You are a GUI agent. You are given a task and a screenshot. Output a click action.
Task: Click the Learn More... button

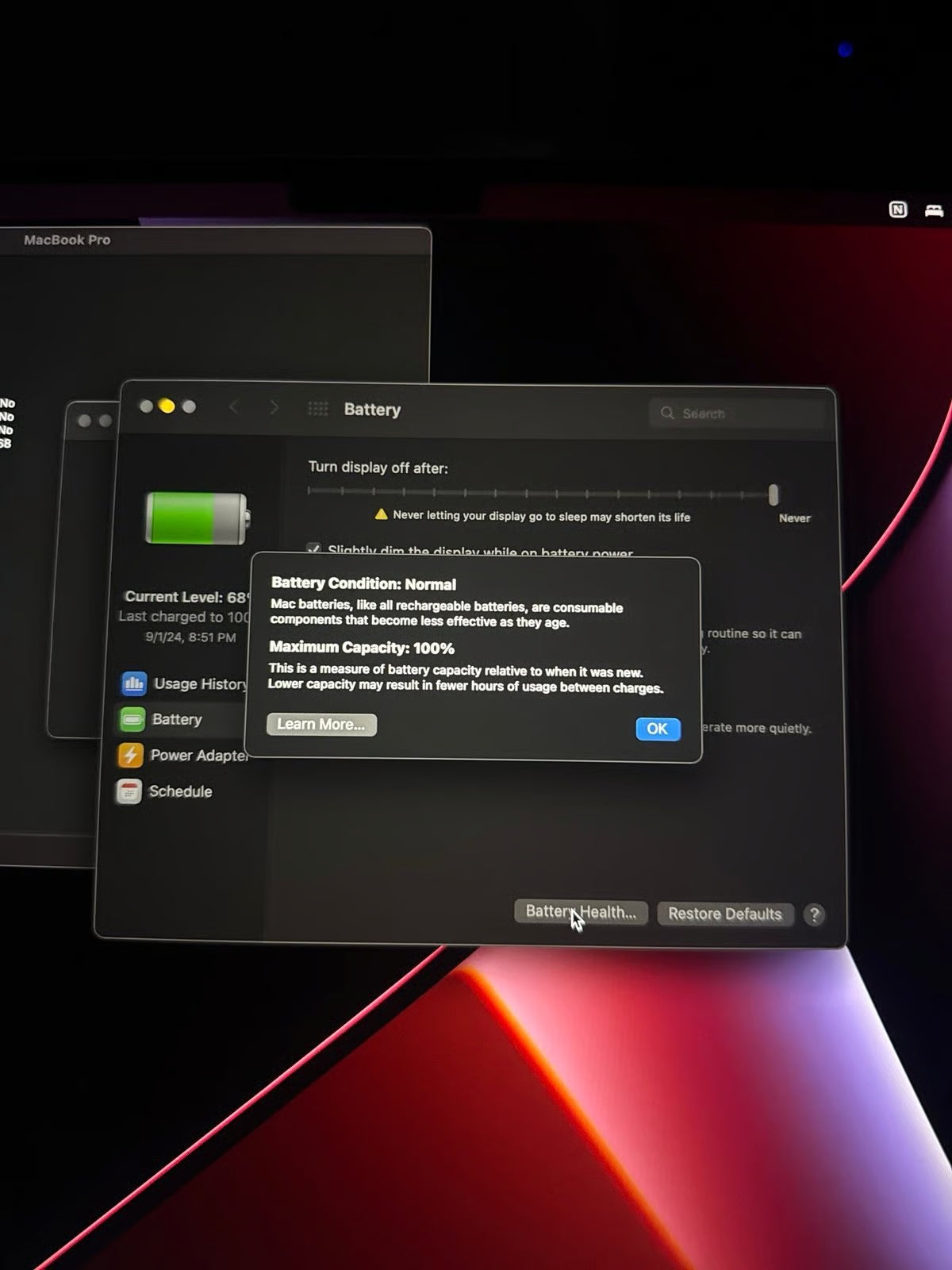pos(321,725)
